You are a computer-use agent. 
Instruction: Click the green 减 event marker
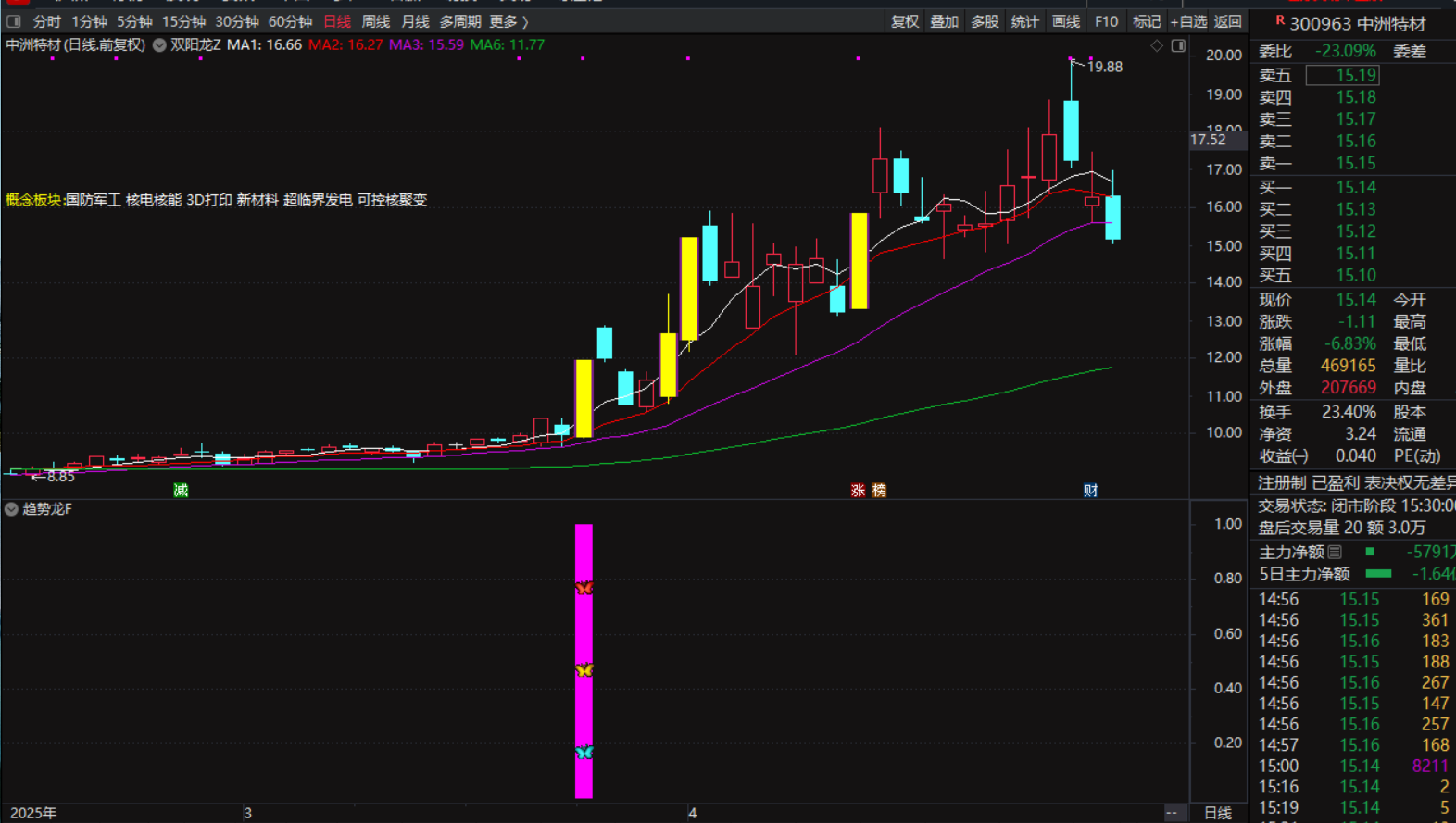pos(181,490)
